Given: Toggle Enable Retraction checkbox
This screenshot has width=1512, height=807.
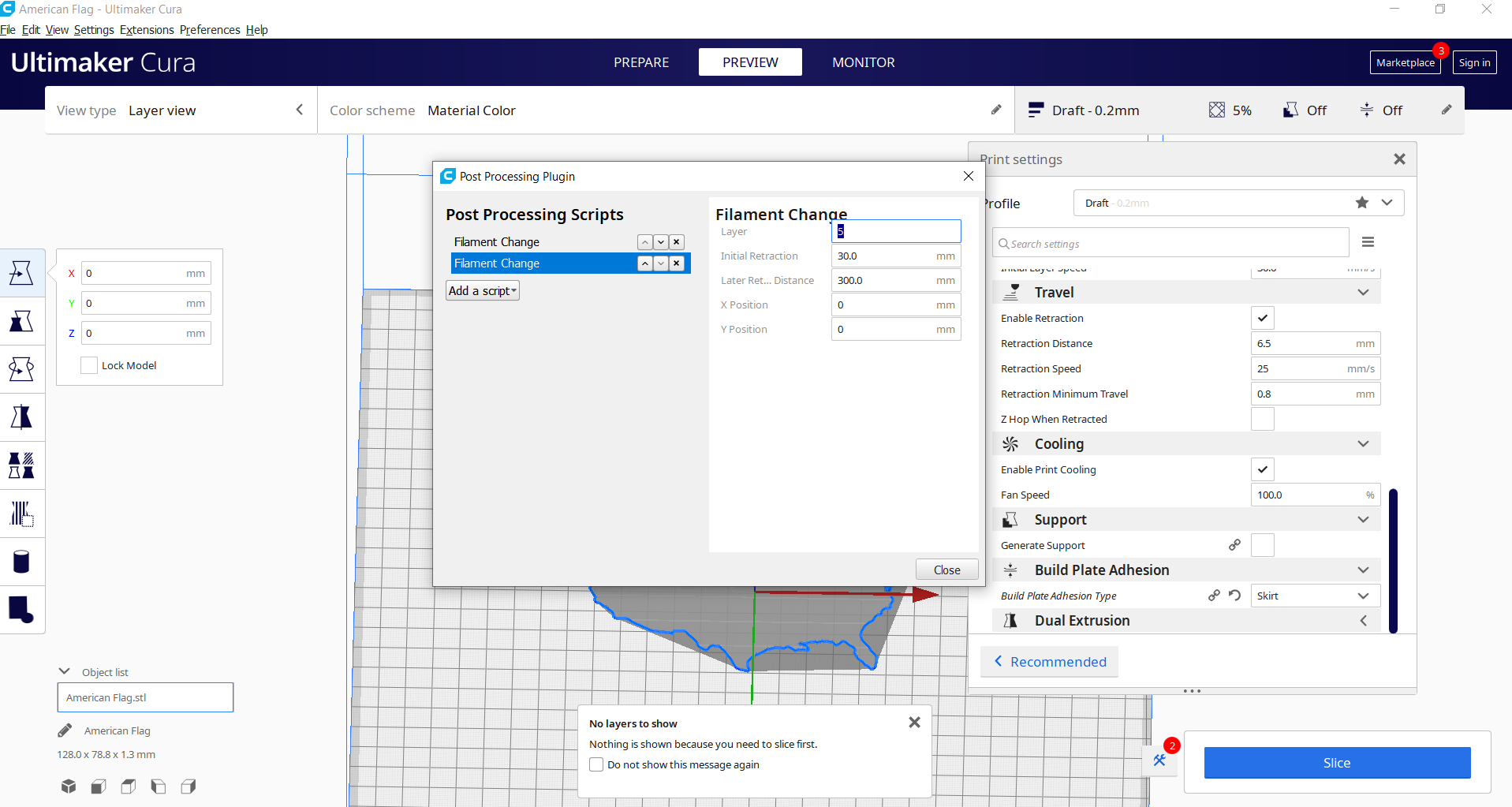Looking at the screenshot, I should coord(1263,318).
